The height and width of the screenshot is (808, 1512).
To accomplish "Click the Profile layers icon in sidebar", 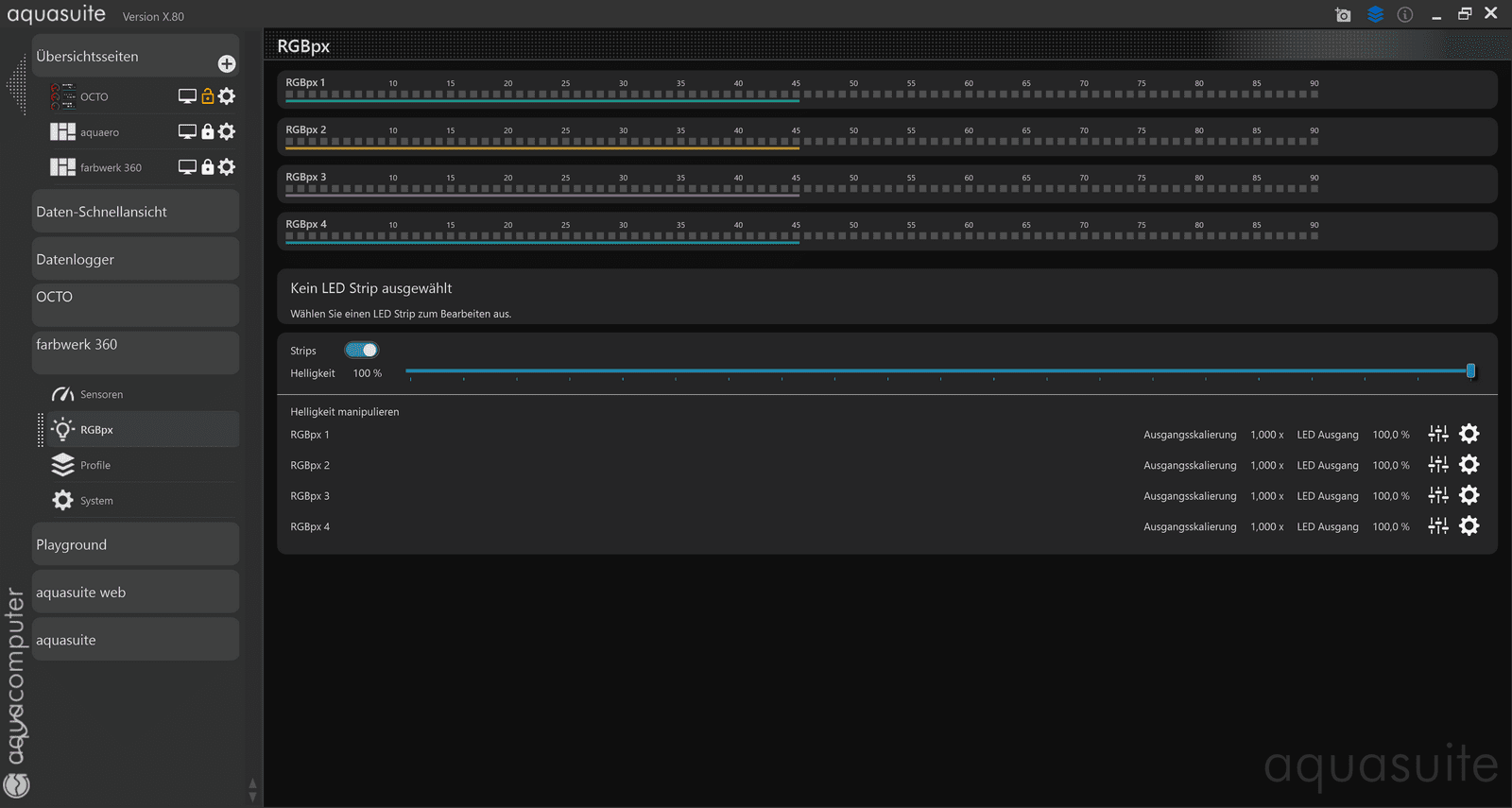I will click(x=62, y=465).
